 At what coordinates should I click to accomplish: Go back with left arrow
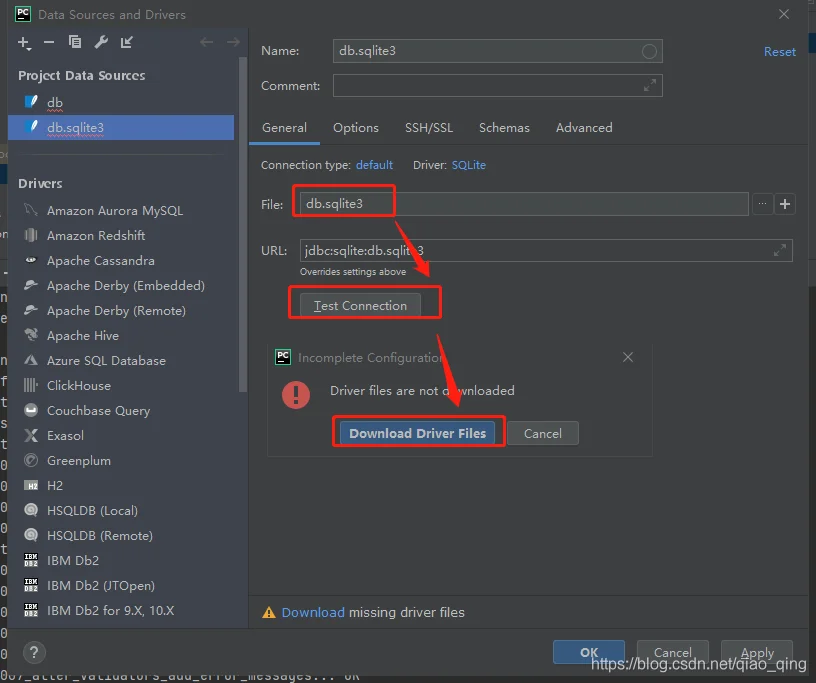[207, 42]
